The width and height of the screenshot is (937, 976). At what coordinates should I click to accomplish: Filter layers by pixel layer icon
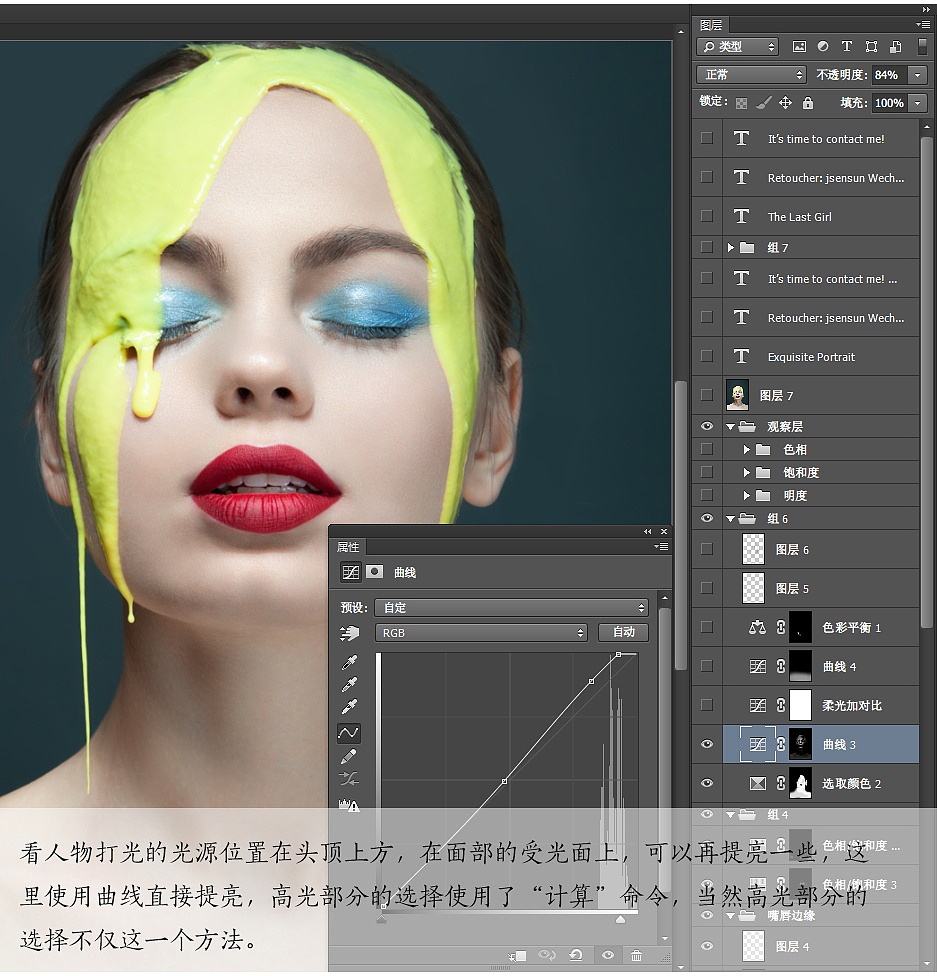(x=799, y=47)
